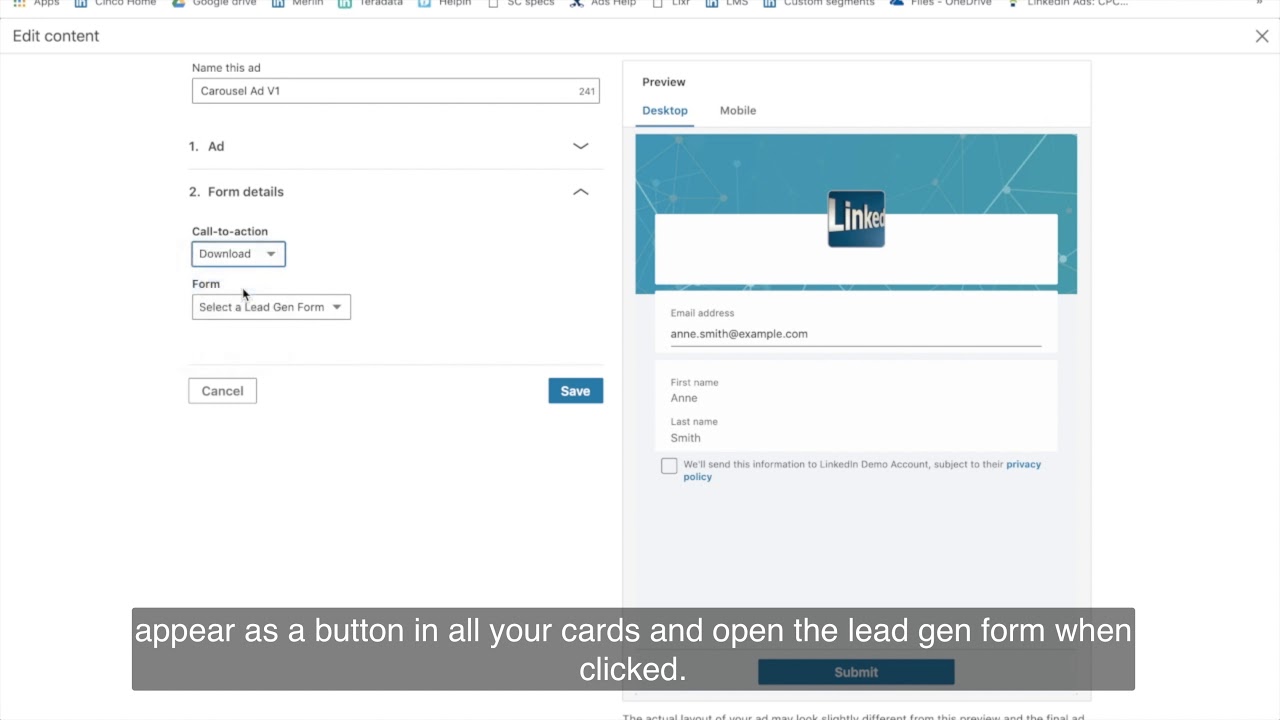Expand the '1. Ad' section chevron
Screen dimensions: 1280x720
(580, 146)
